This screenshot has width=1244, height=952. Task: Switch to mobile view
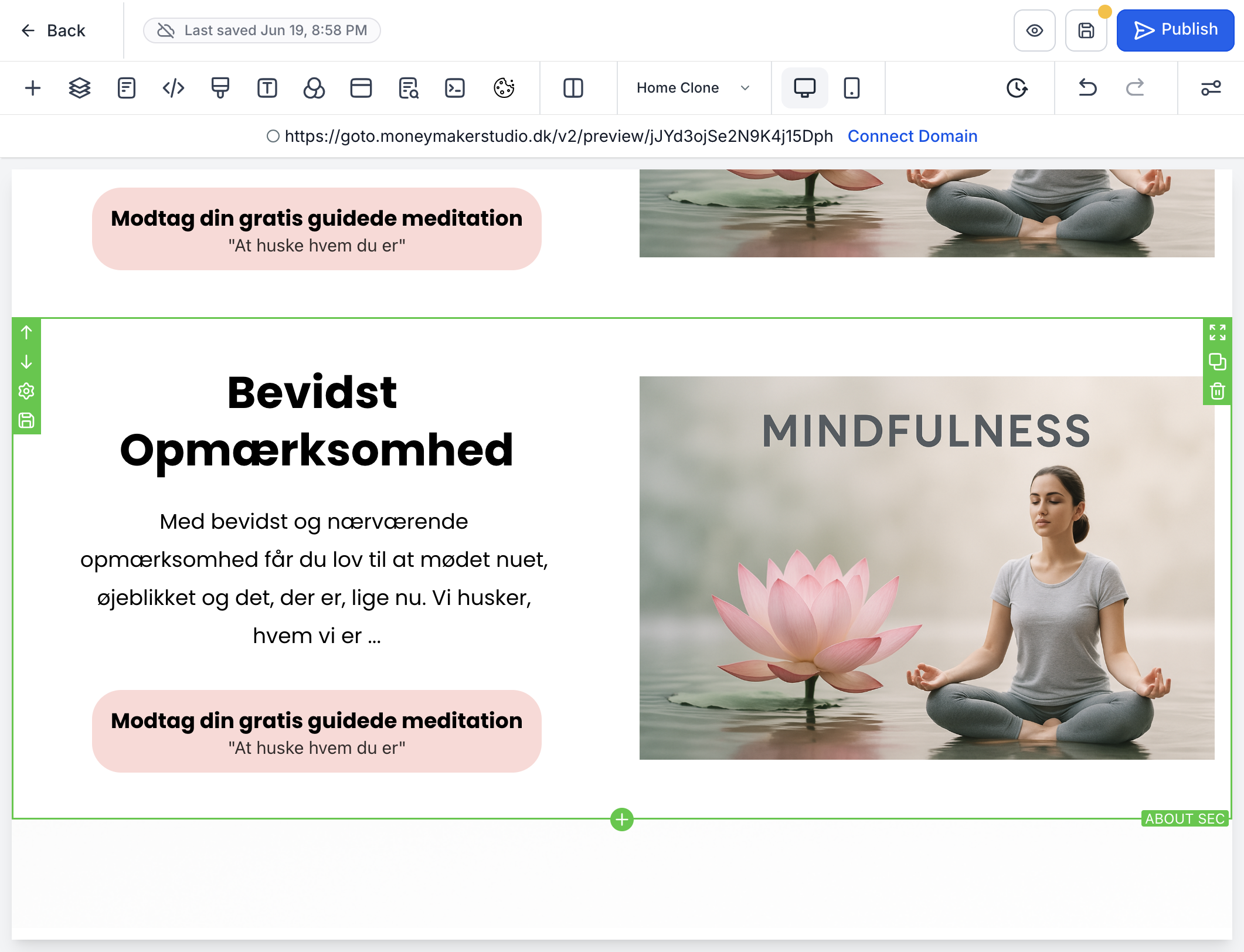click(852, 88)
